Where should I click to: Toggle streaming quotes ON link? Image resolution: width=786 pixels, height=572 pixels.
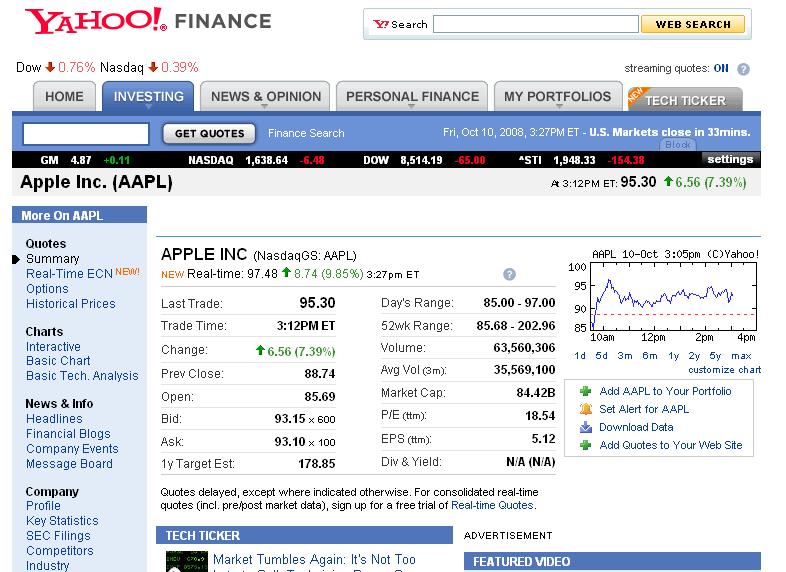(x=721, y=68)
